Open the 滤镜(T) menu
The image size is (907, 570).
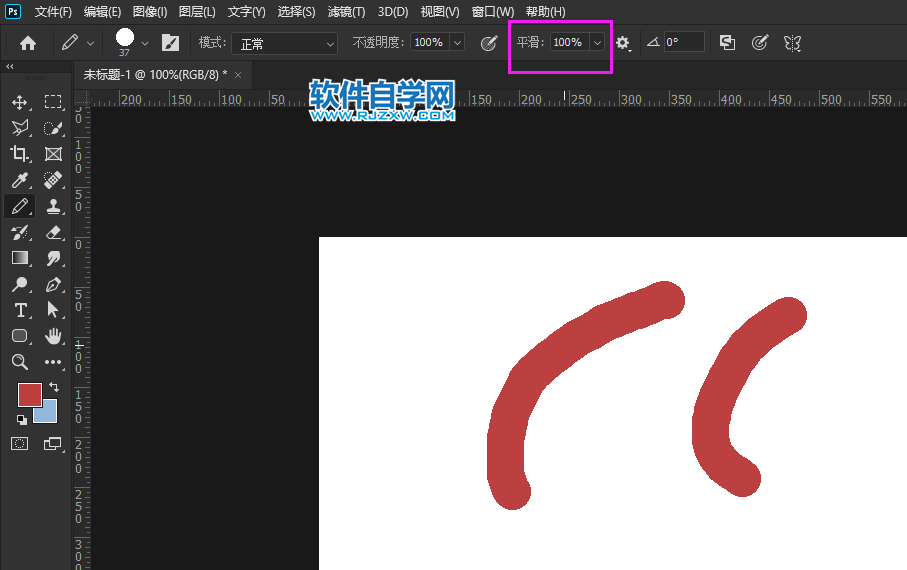pos(345,12)
